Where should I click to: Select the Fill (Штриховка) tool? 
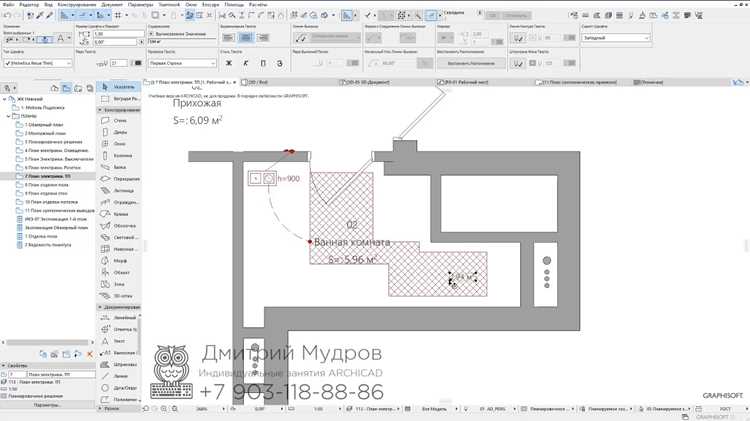coord(119,365)
